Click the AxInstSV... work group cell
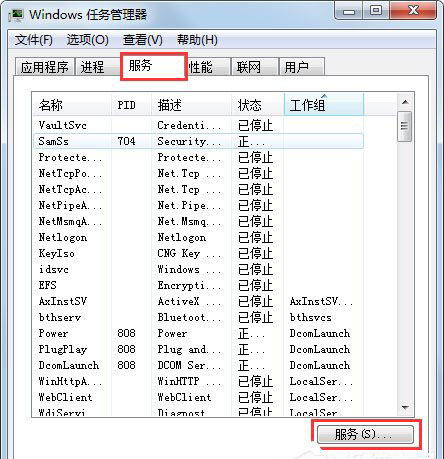The image size is (444, 459). coord(321,302)
